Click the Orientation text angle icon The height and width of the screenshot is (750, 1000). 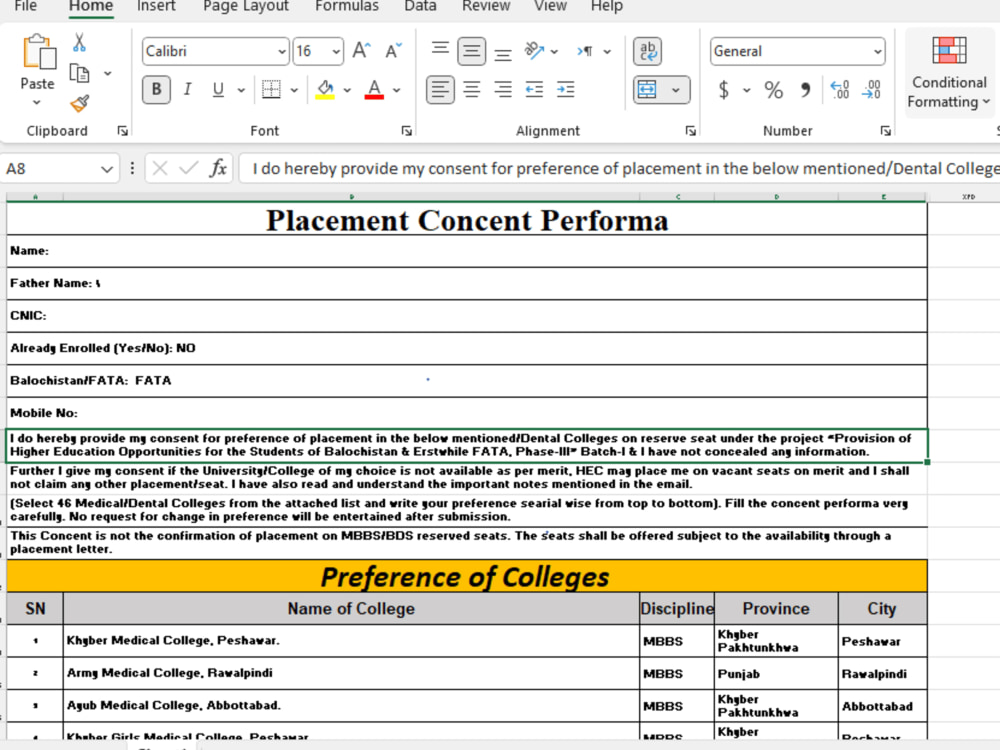pos(534,51)
